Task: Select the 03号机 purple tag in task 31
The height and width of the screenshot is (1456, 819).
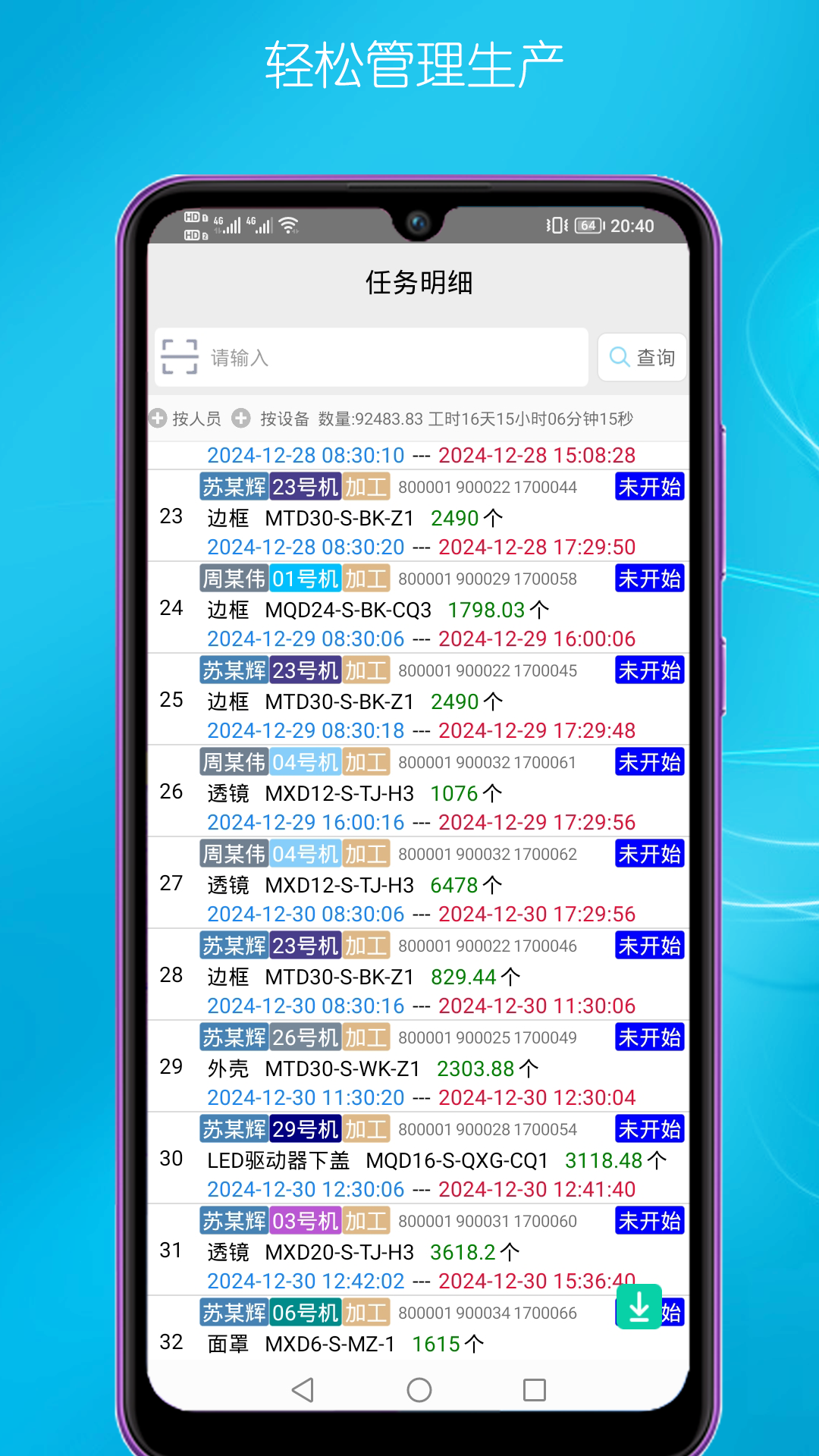Action: 305,1221
